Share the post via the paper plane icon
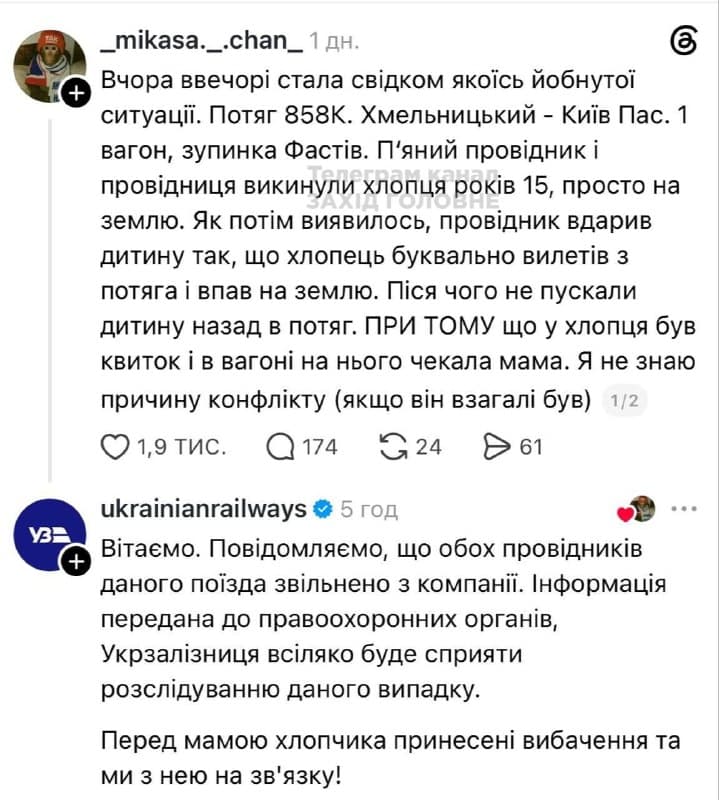The height and width of the screenshot is (800, 719). (x=497, y=447)
